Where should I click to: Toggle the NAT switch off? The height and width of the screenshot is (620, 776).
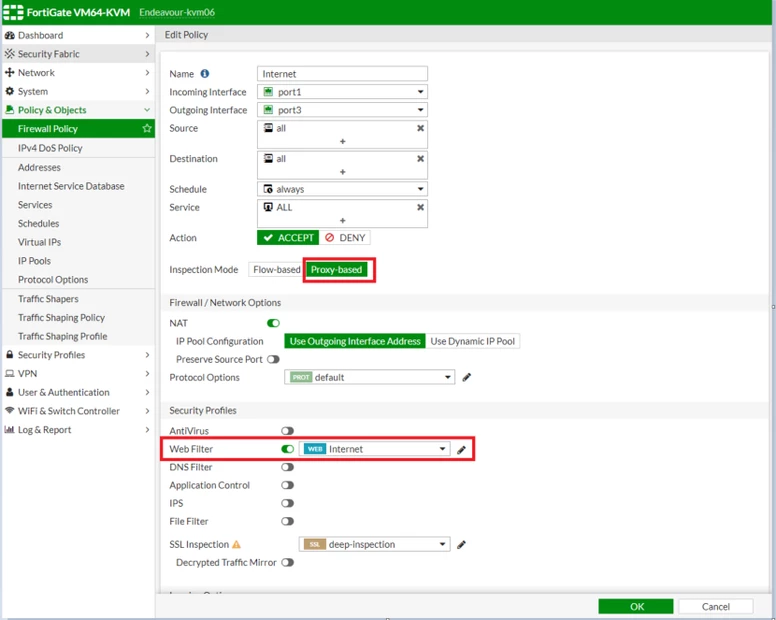click(273, 323)
